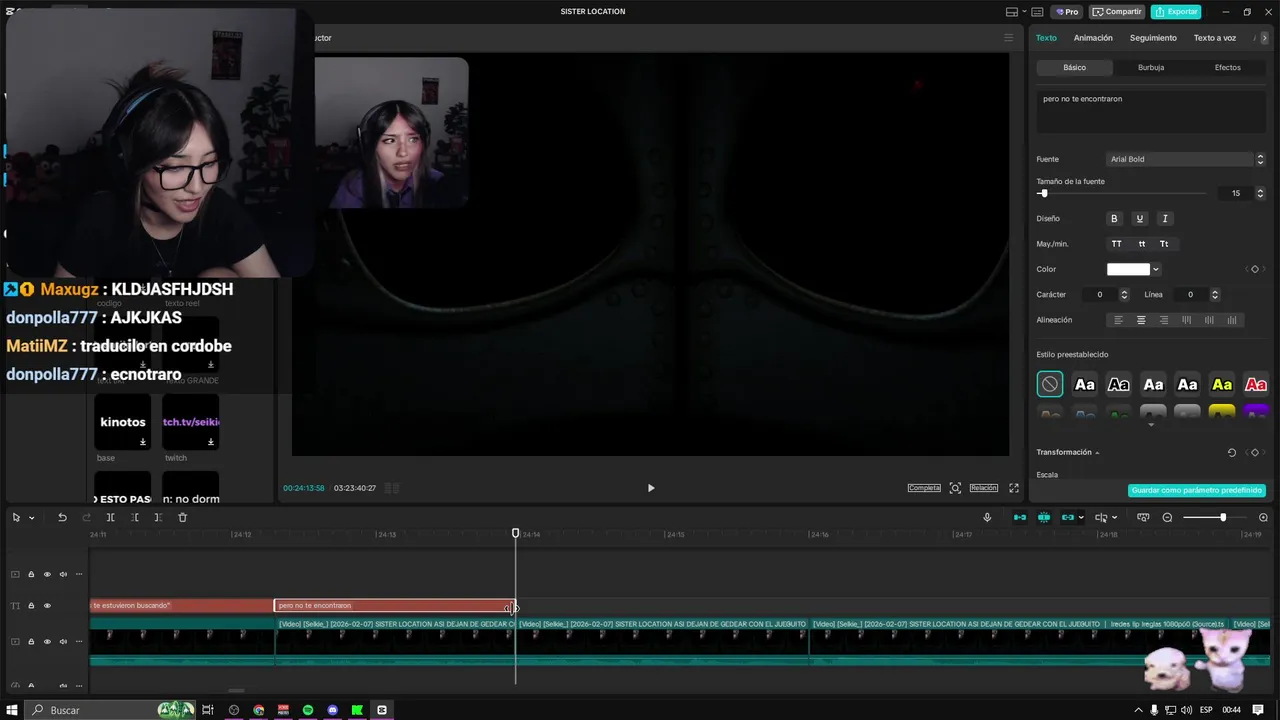The image size is (1280, 720).
Task: Adjust the timeline zoom slider handle
Action: 1222,517
